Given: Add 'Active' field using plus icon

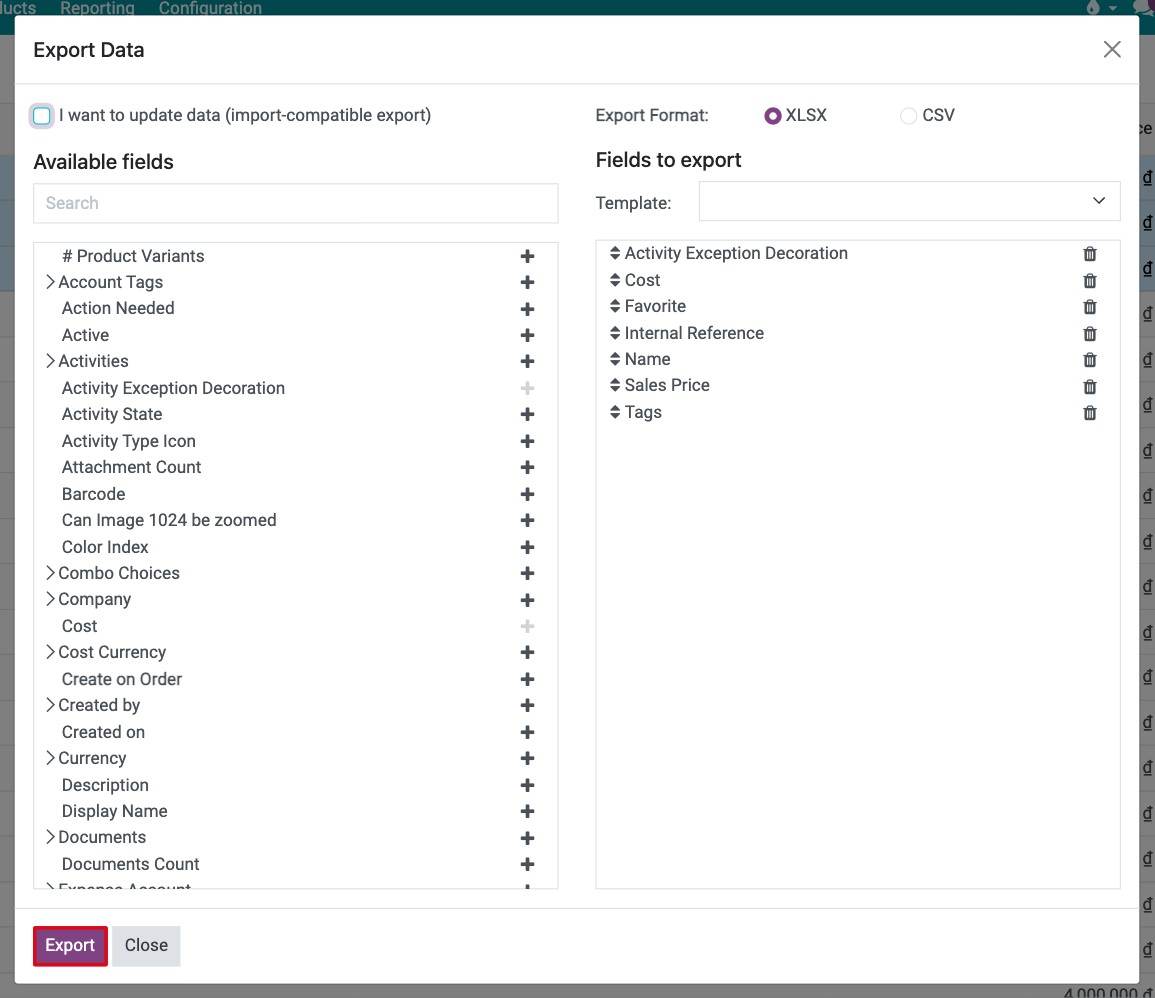Looking at the screenshot, I should (527, 335).
